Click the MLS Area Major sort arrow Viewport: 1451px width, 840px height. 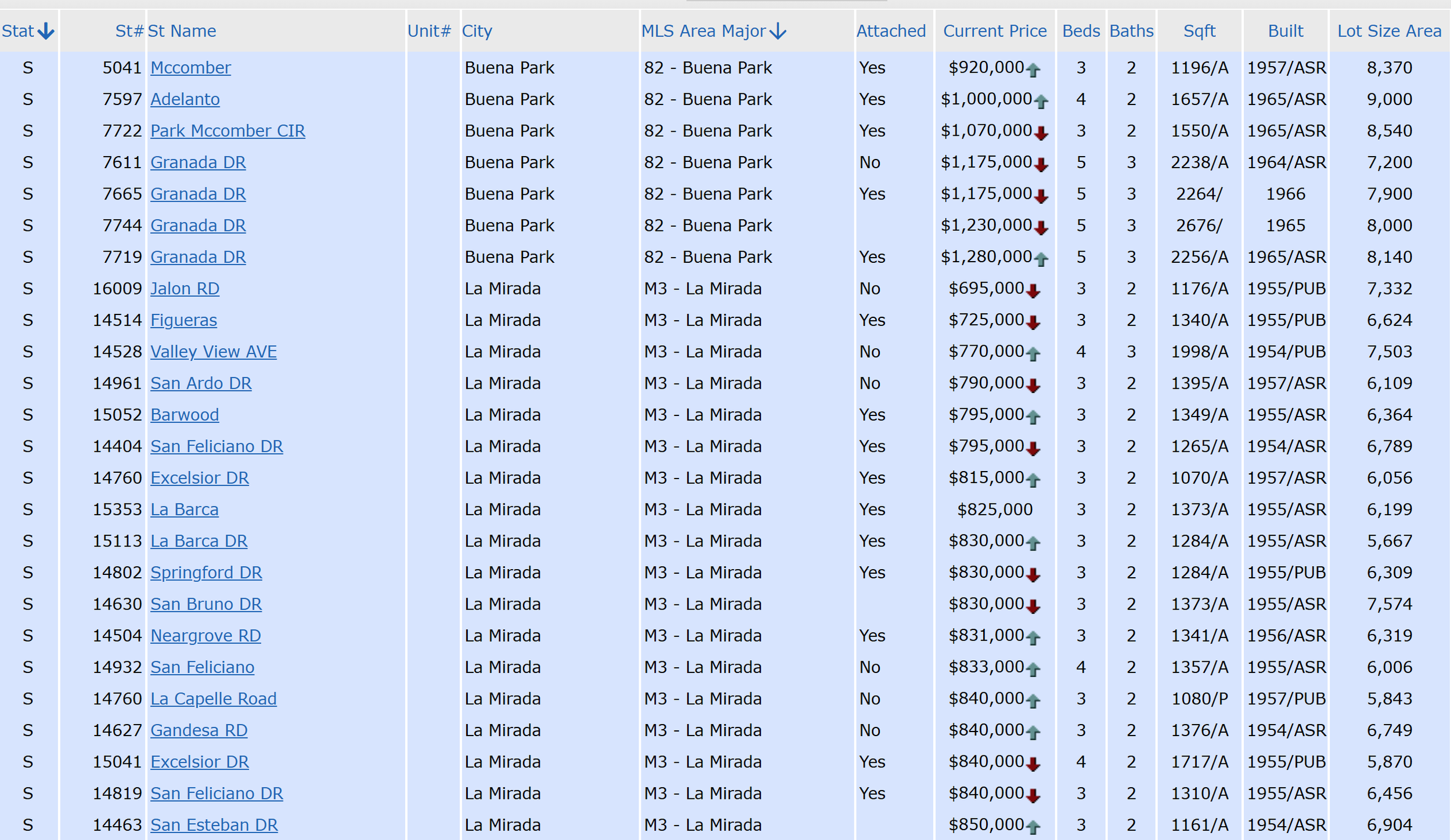(778, 31)
